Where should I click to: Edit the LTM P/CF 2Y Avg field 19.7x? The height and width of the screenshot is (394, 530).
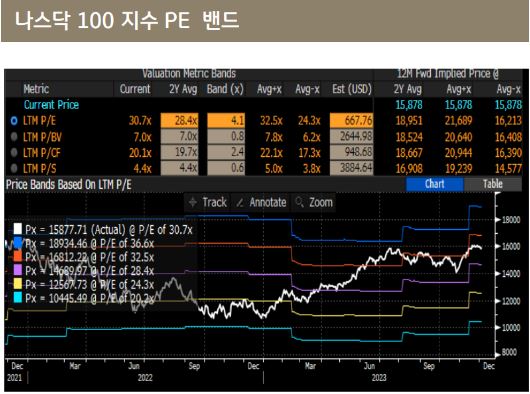click(x=179, y=152)
